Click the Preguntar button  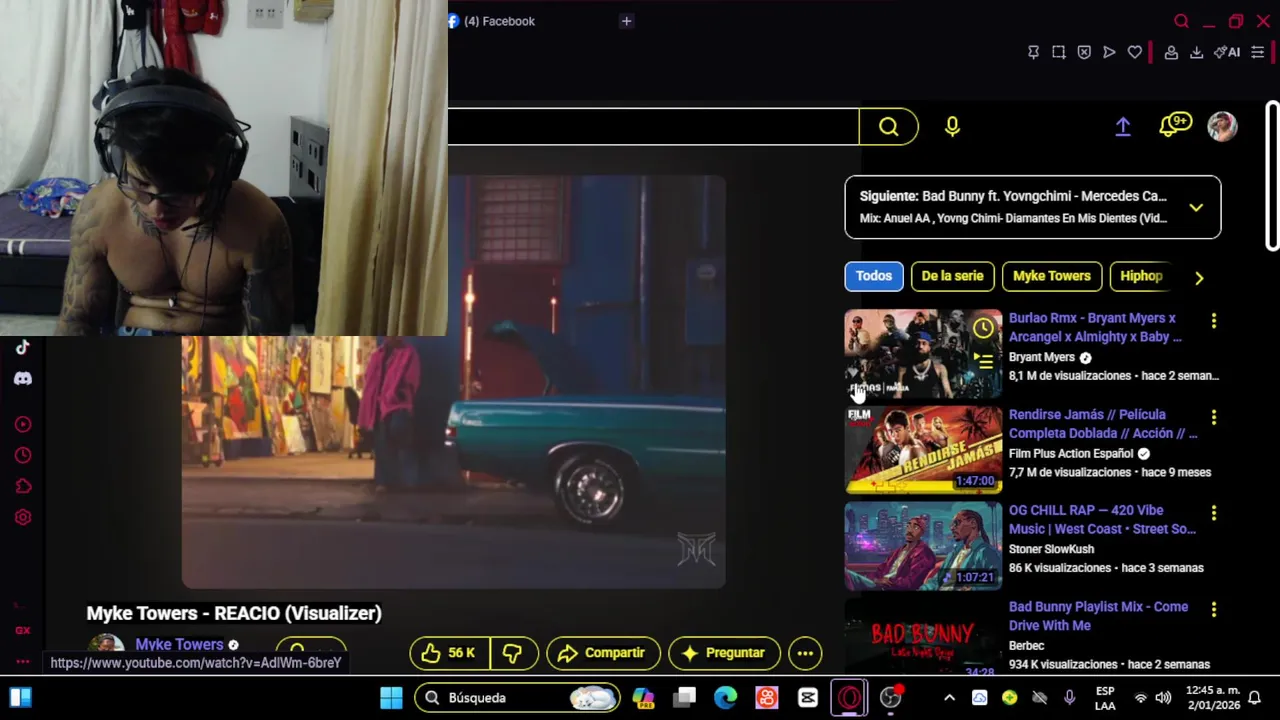(x=724, y=653)
